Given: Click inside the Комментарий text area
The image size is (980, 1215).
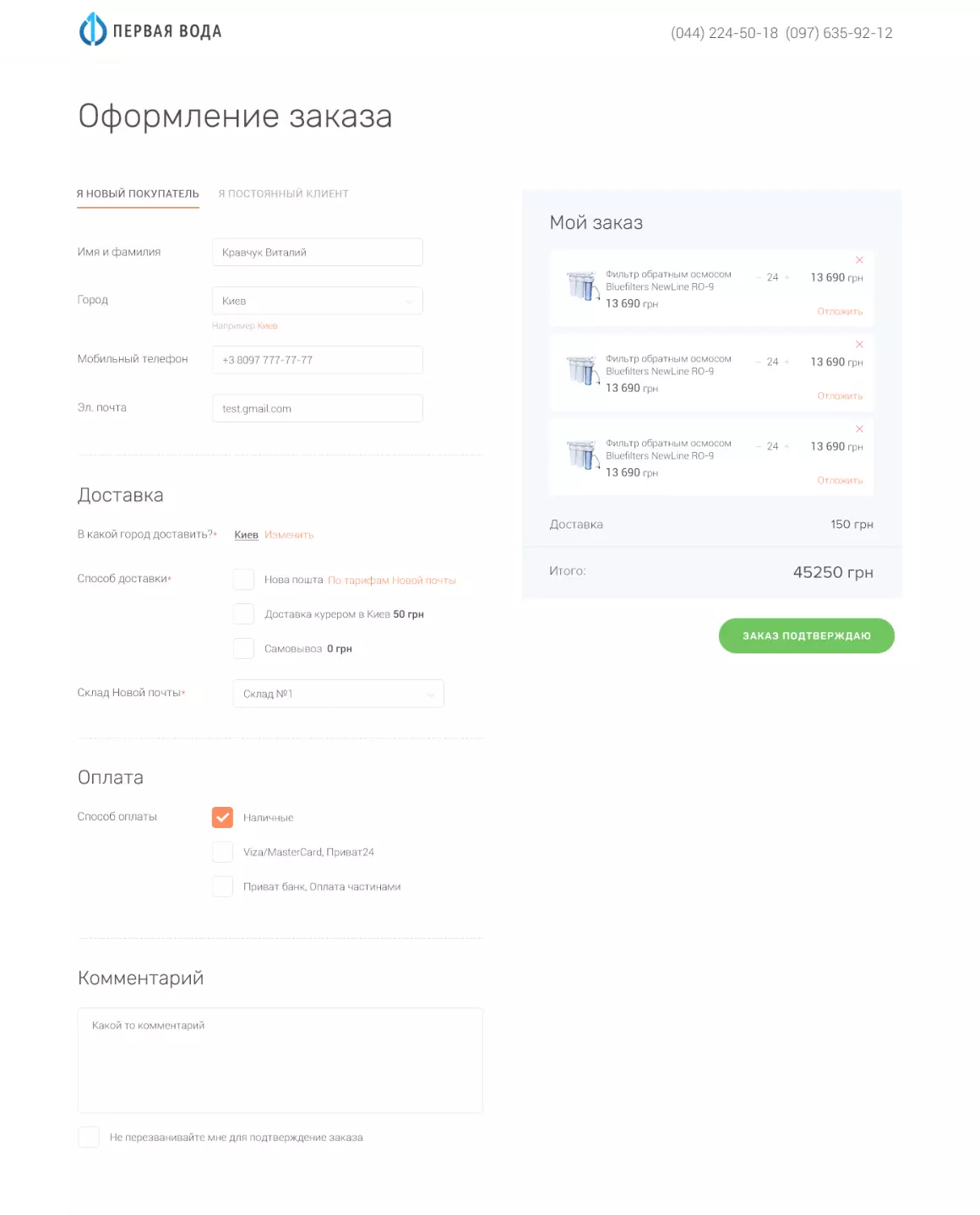Looking at the screenshot, I should pyautogui.click(x=280, y=1060).
